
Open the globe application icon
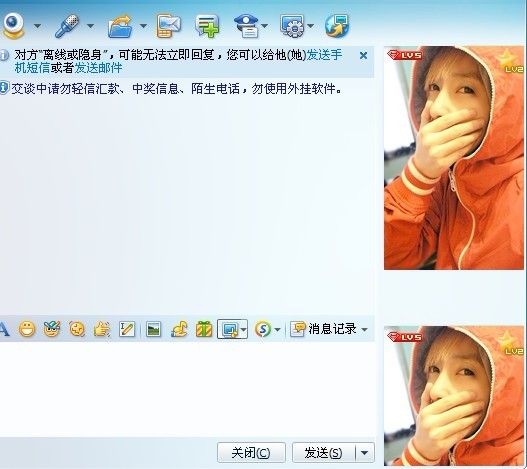pyautogui.click(x=337, y=26)
